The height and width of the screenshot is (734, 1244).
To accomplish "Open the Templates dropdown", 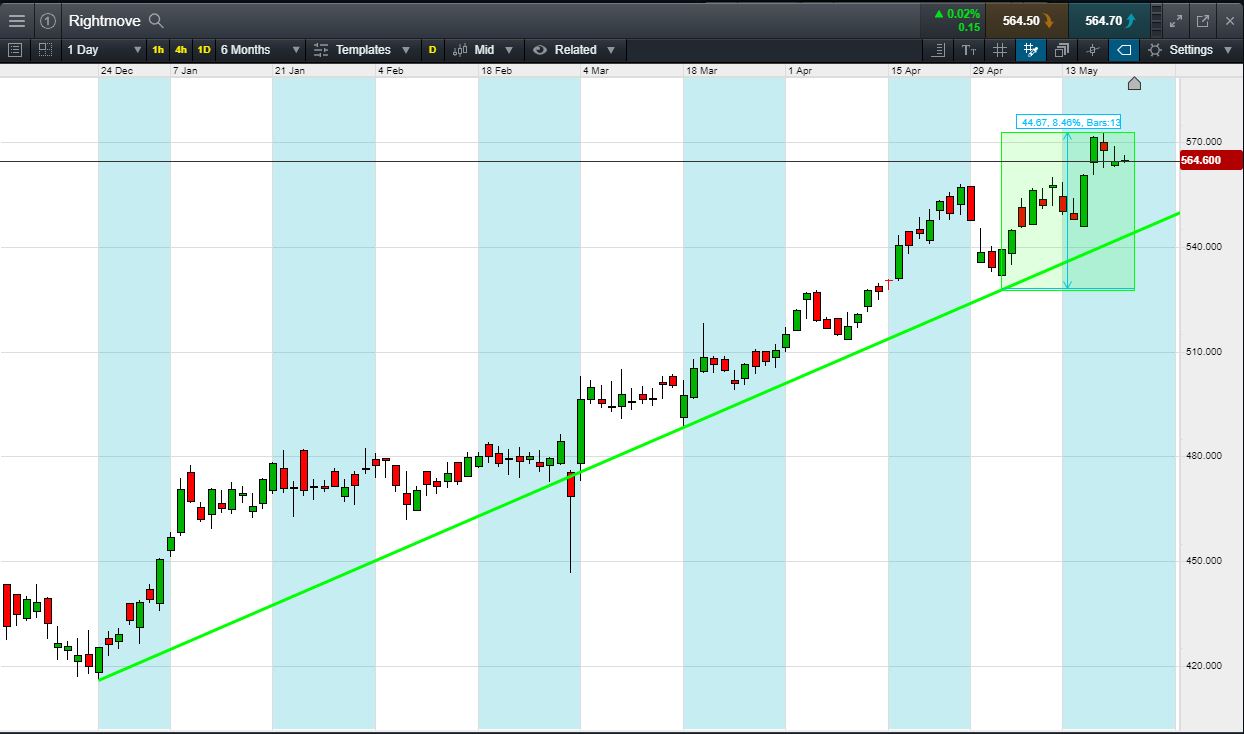I will [362, 49].
